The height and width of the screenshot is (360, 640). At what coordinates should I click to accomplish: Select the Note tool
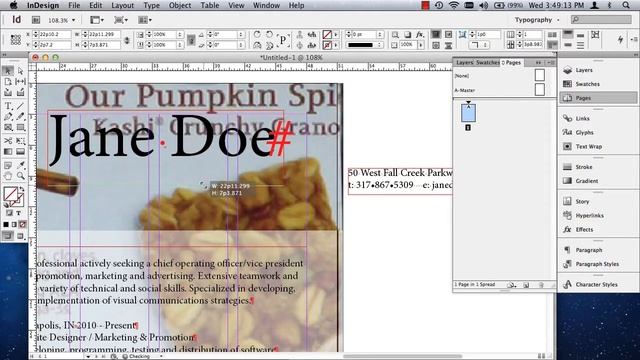click(x=8, y=165)
